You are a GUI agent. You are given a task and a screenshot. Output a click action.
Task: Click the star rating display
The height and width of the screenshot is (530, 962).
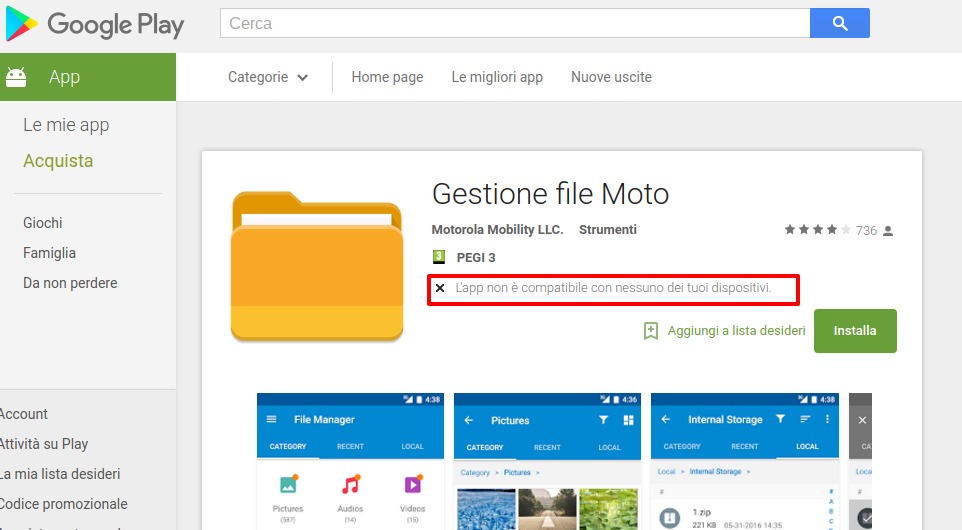[817, 229]
